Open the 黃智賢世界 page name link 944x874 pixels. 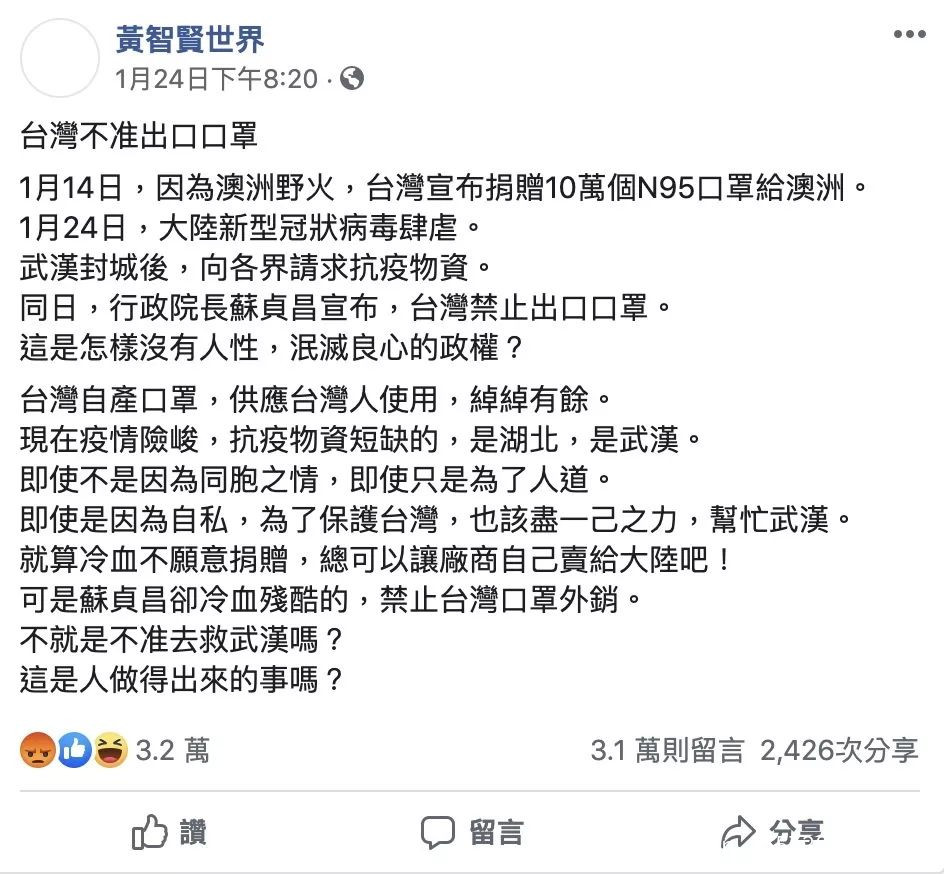[190, 39]
